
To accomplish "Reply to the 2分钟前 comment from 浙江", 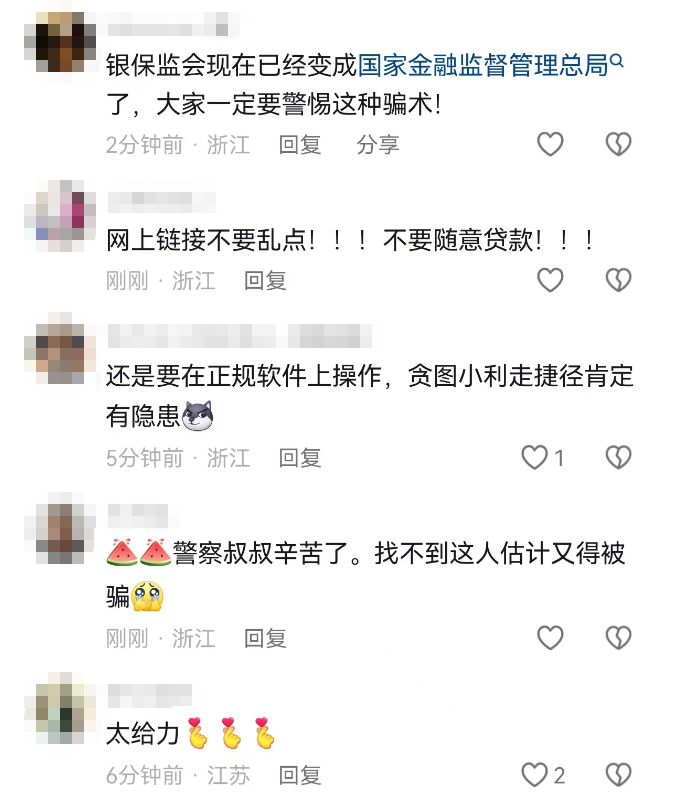I will (x=300, y=145).
